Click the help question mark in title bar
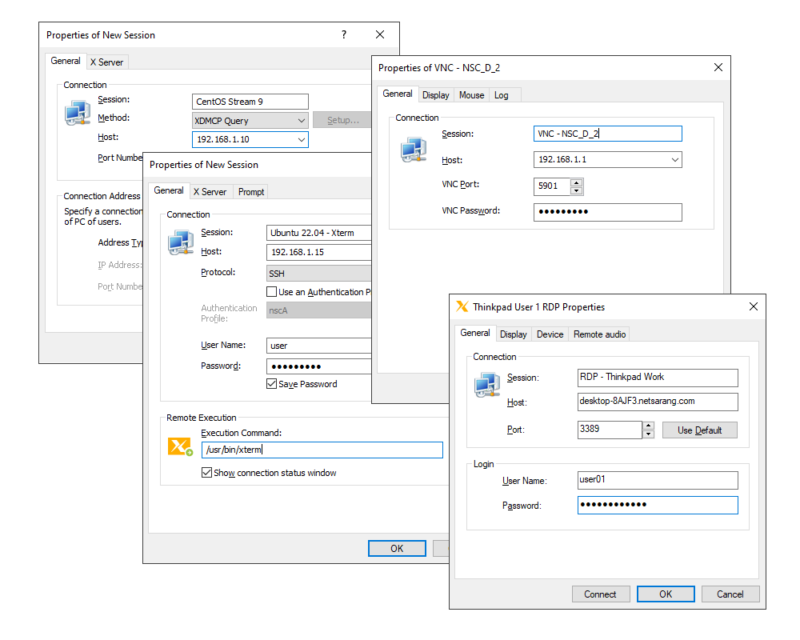The image size is (800, 640). pyautogui.click(x=344, y=35)
